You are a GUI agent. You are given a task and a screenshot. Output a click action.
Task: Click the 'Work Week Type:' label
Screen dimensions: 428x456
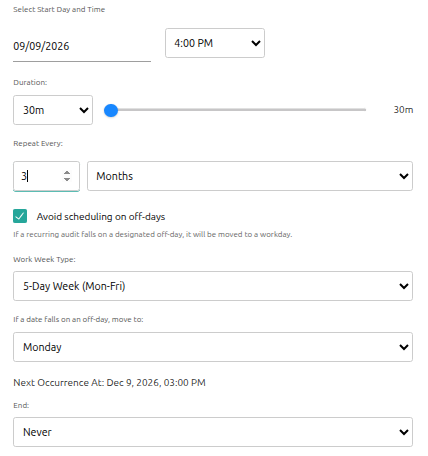point(44,259)
